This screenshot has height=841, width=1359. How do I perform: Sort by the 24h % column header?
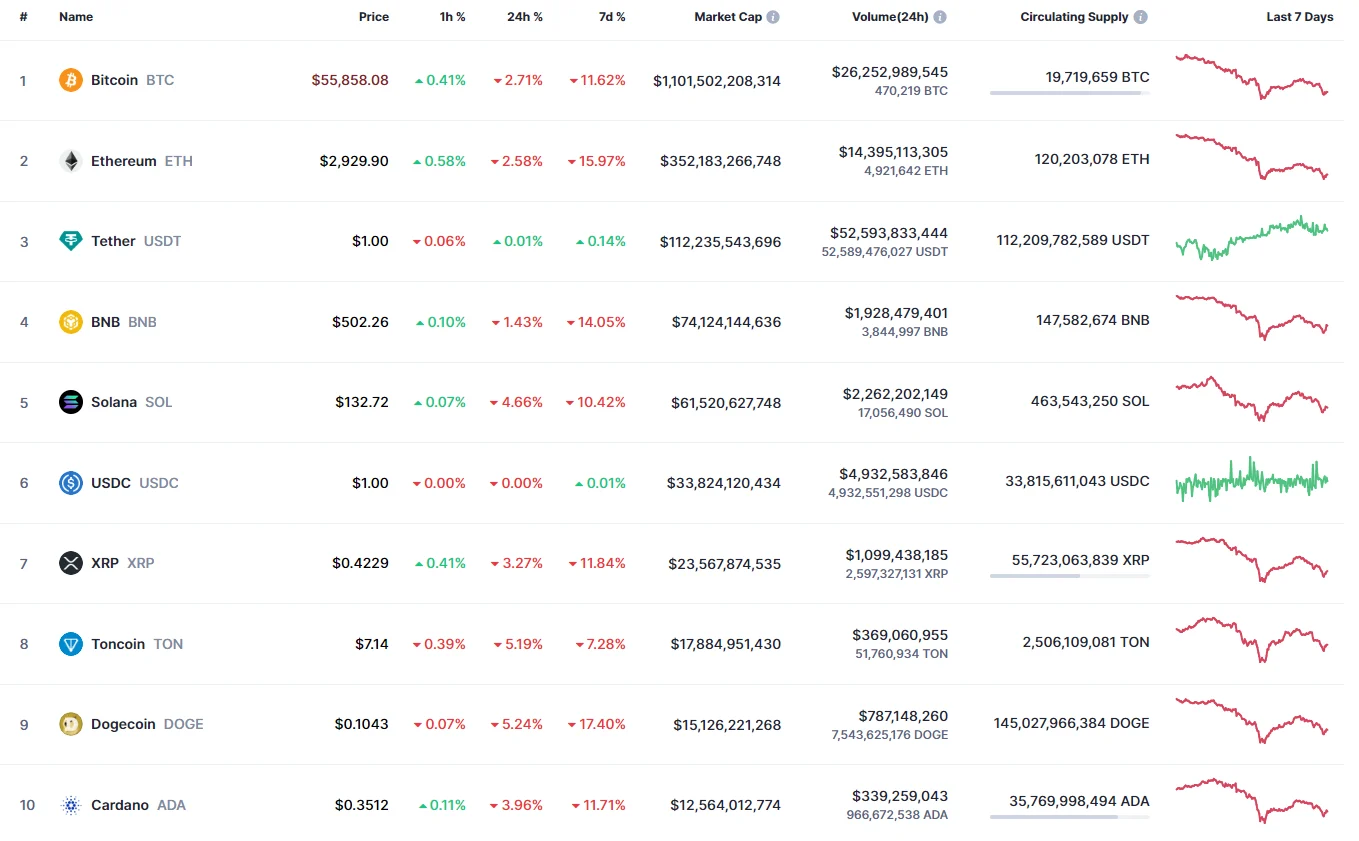pos(524,17)
